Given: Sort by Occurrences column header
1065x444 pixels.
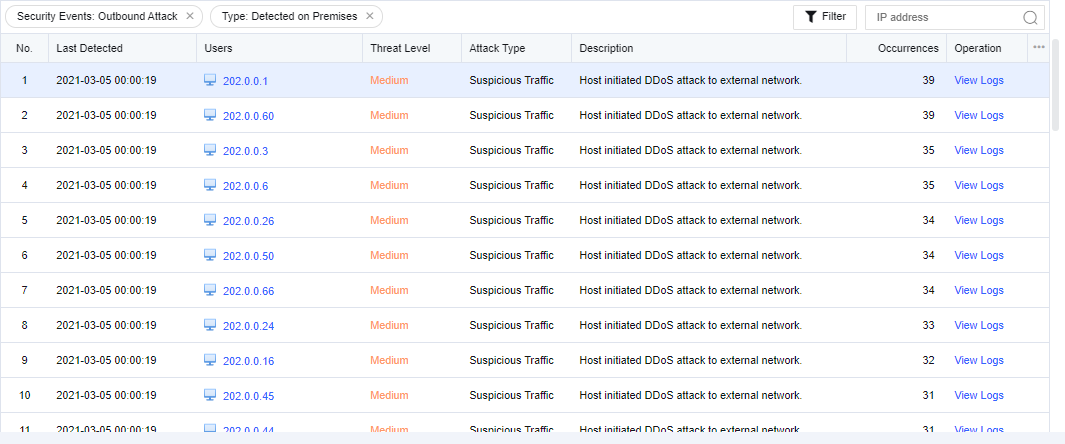Looking at the screenshot, I should click(908, 48).
